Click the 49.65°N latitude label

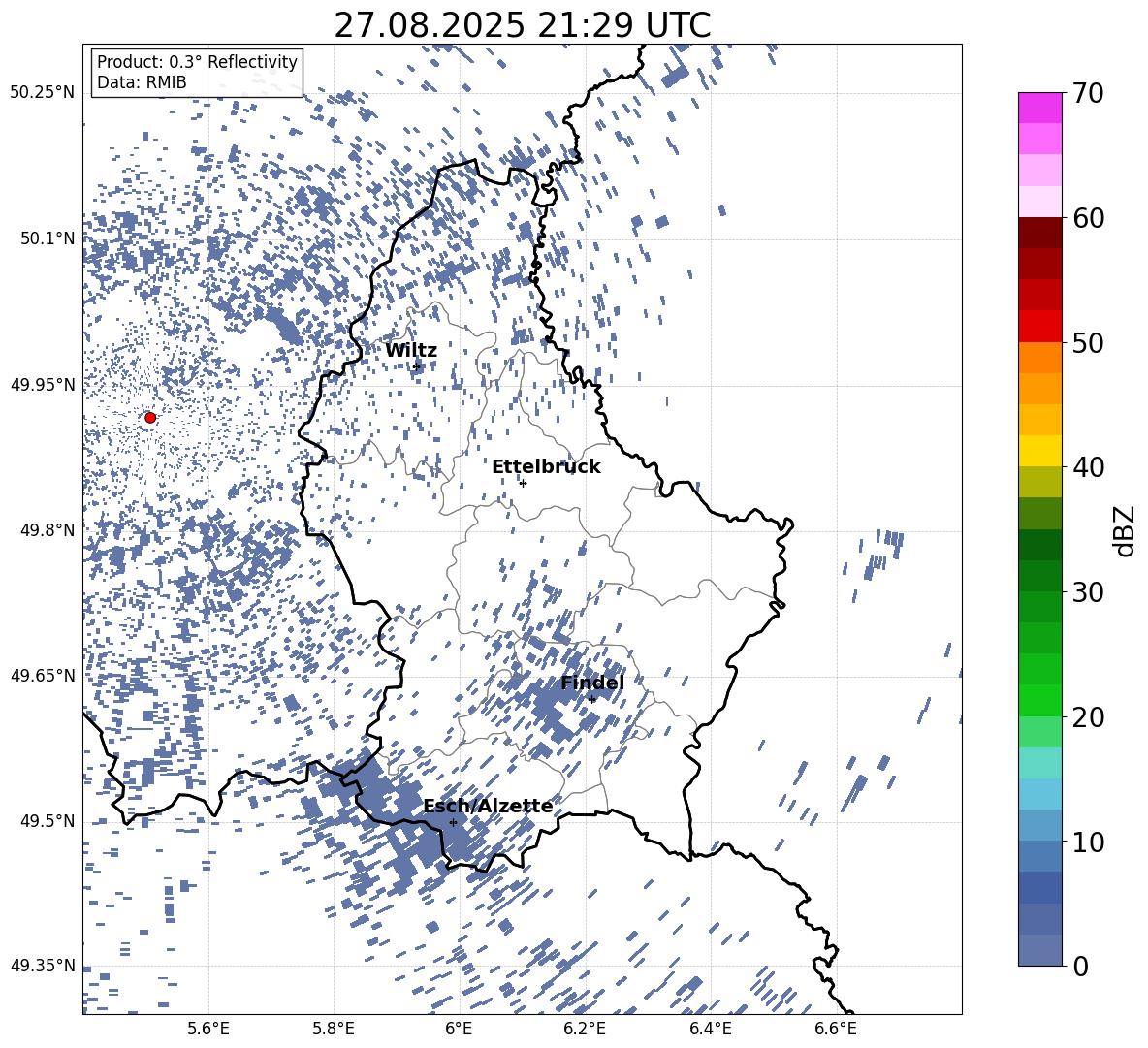(x=44, y=676)
